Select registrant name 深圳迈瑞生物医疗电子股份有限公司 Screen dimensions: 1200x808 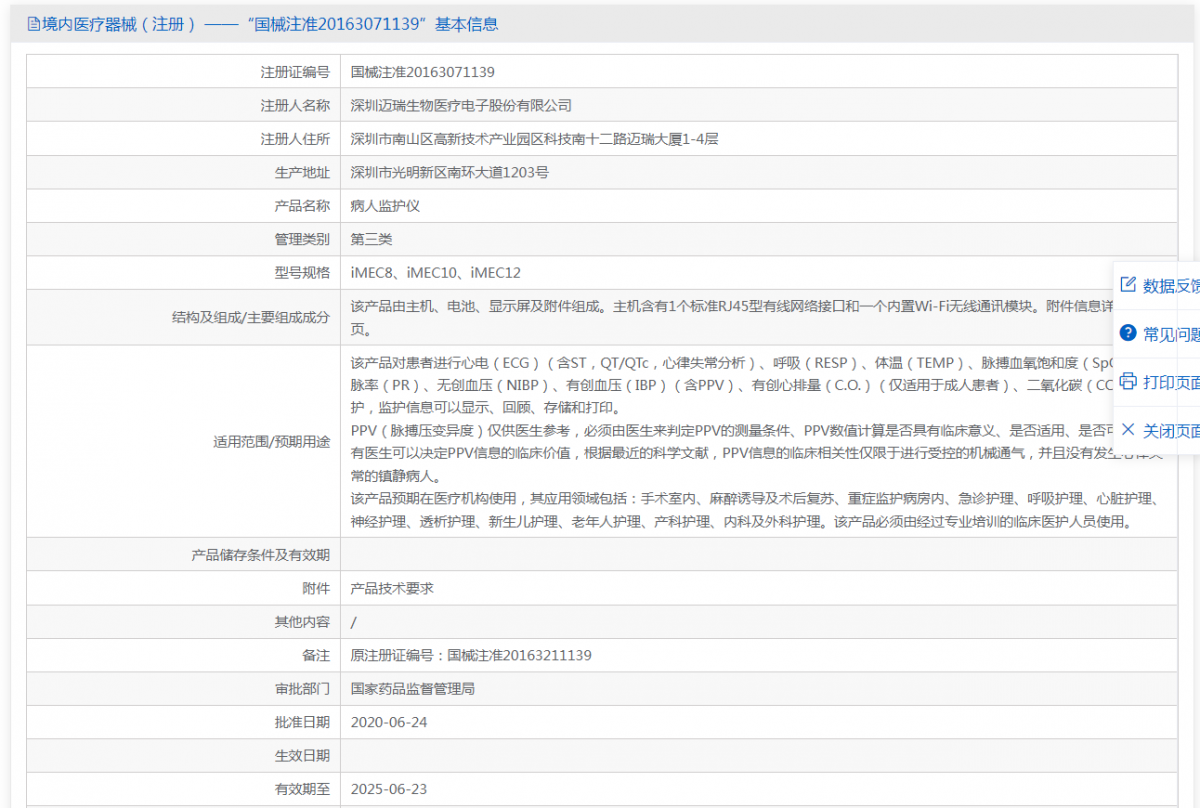[x=461, y=105]
